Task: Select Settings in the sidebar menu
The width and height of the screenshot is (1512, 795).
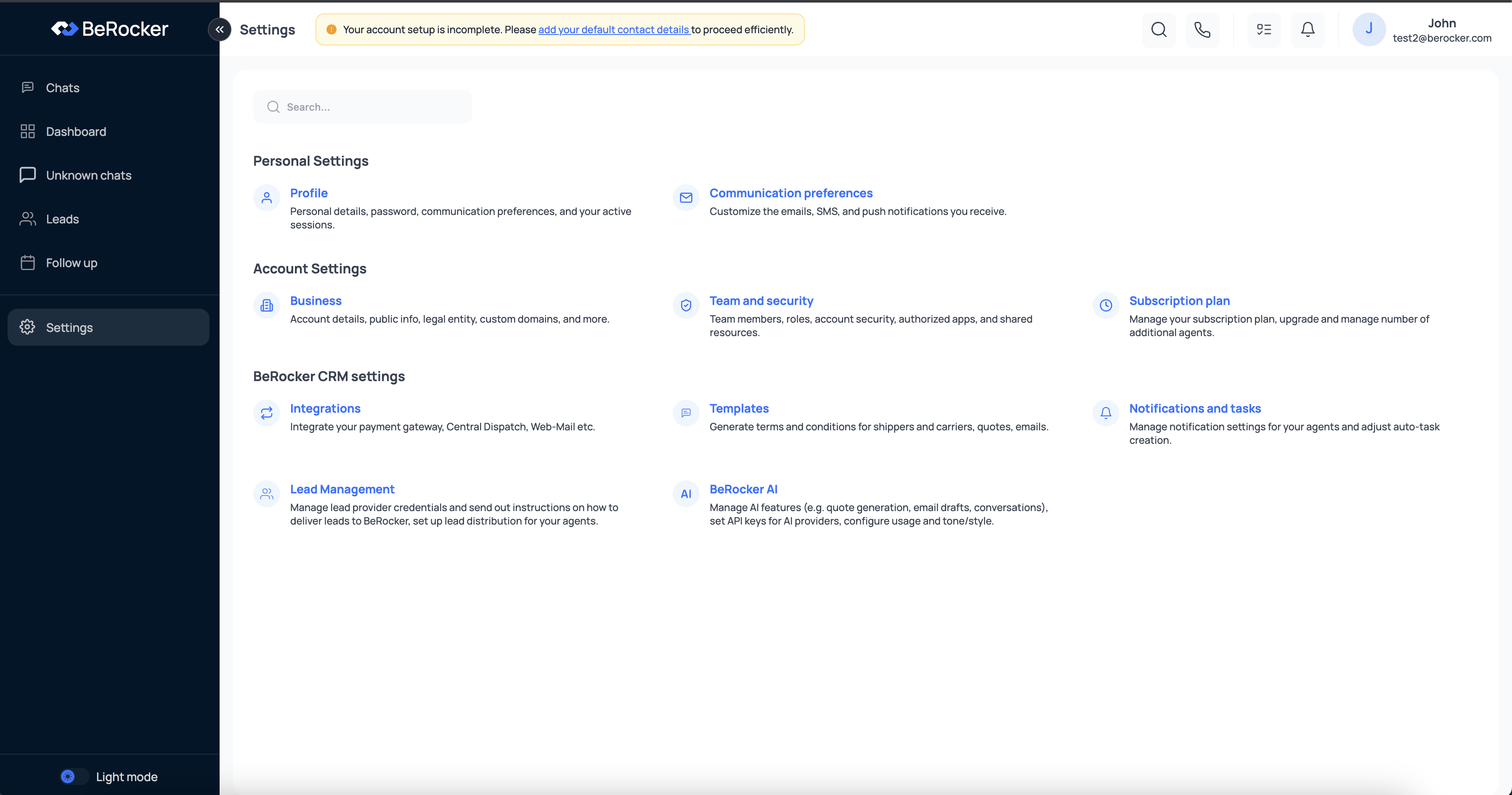Action: pos(69,327)
